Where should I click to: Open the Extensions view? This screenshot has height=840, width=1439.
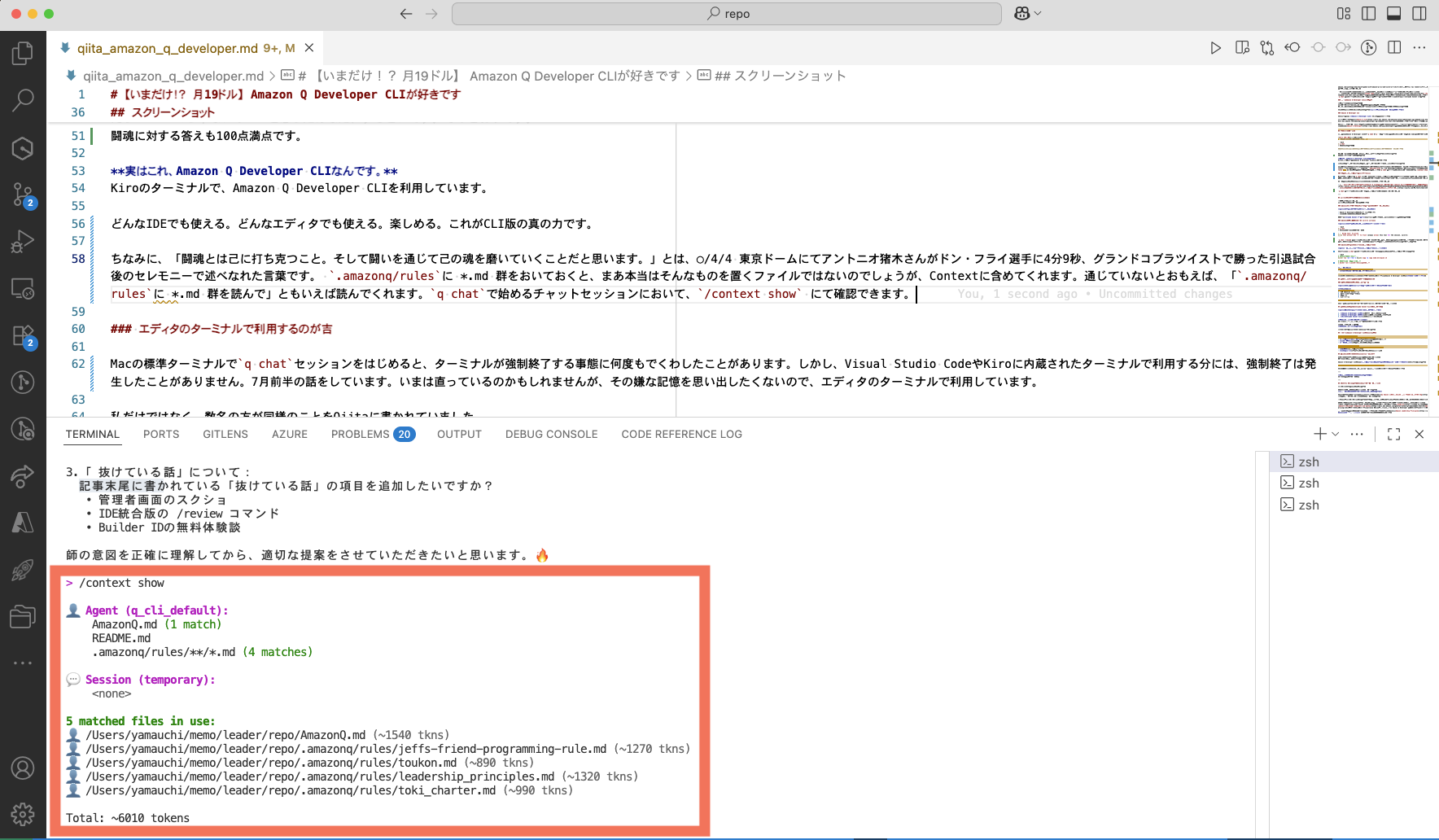tap(23, 335)
